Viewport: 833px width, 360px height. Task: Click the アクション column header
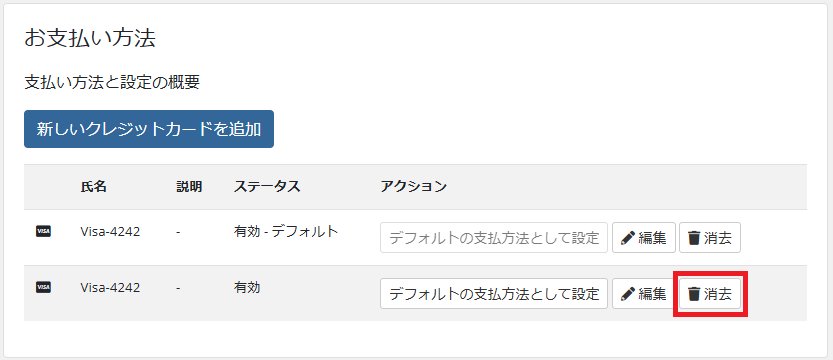413,186
